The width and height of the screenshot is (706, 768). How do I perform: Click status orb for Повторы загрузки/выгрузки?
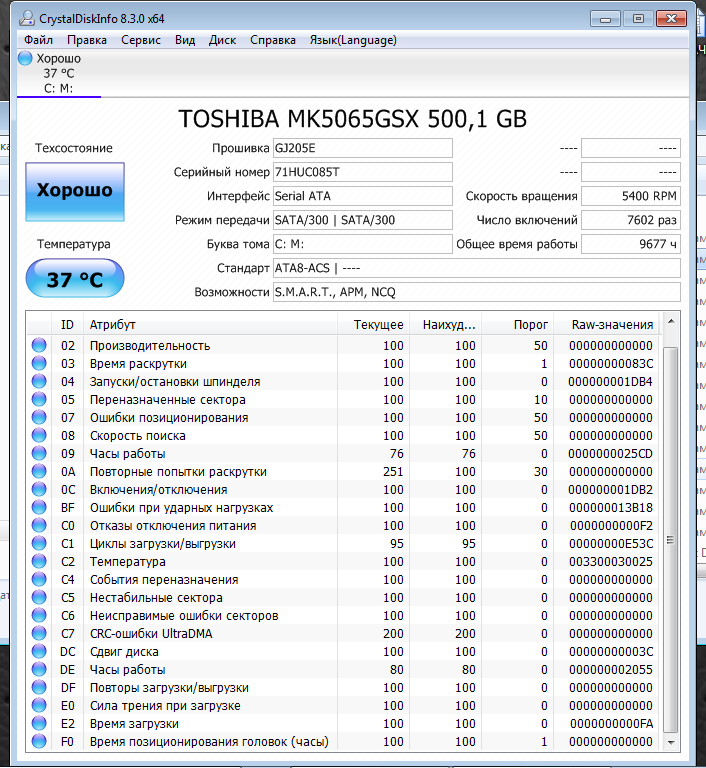(x=39, y=688)
